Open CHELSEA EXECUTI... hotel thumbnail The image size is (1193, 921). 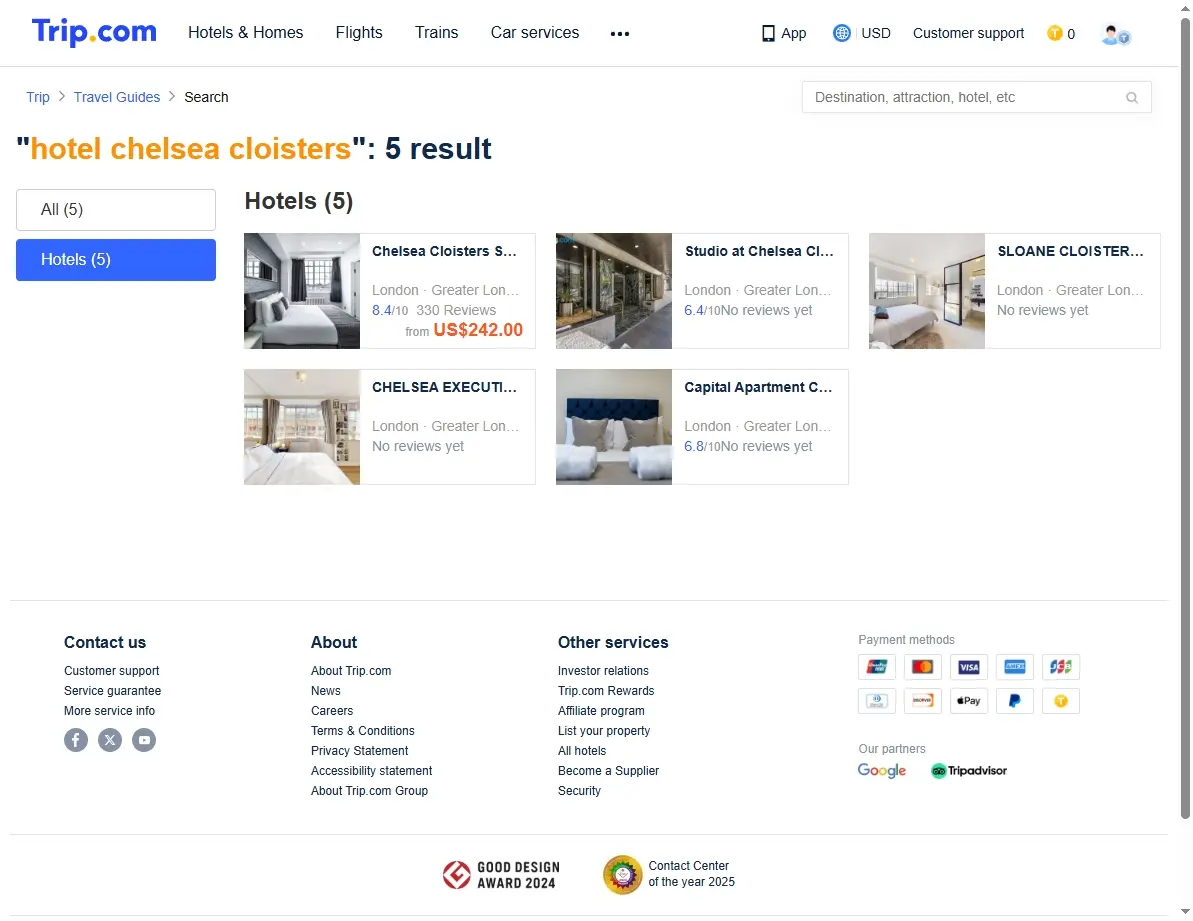302,427
